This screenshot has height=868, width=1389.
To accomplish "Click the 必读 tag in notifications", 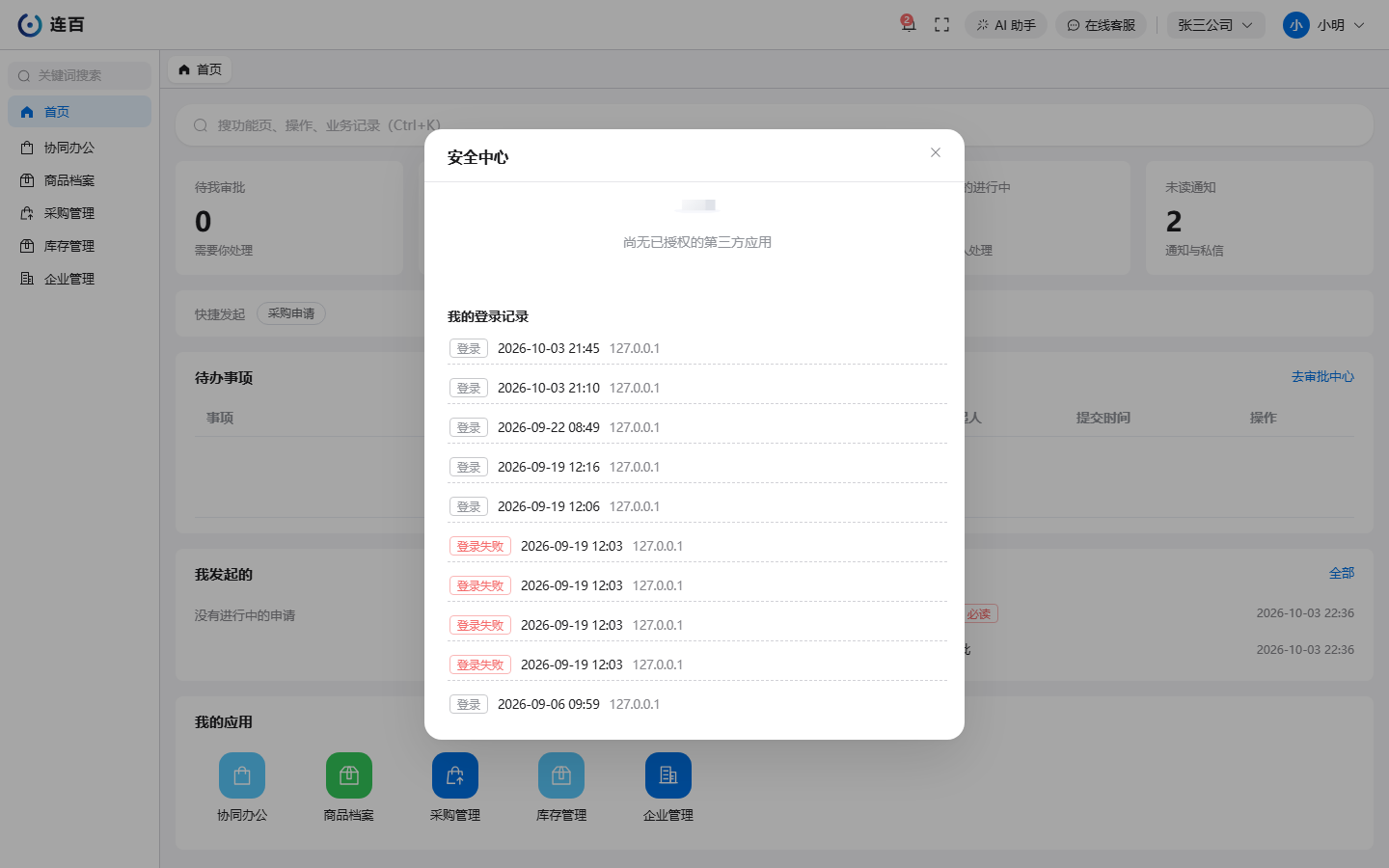I will (979, 613).
